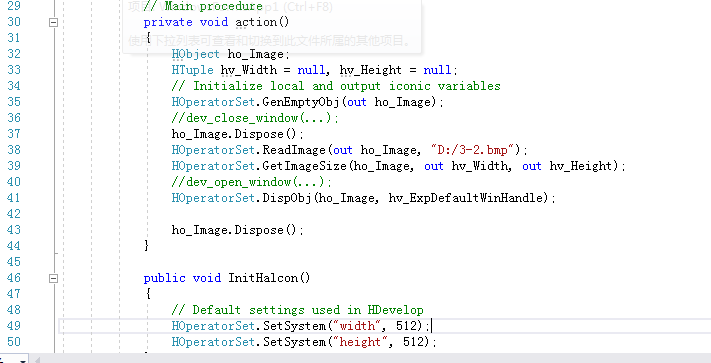Select the "D:/3-2.bmp" string literal

472,150
